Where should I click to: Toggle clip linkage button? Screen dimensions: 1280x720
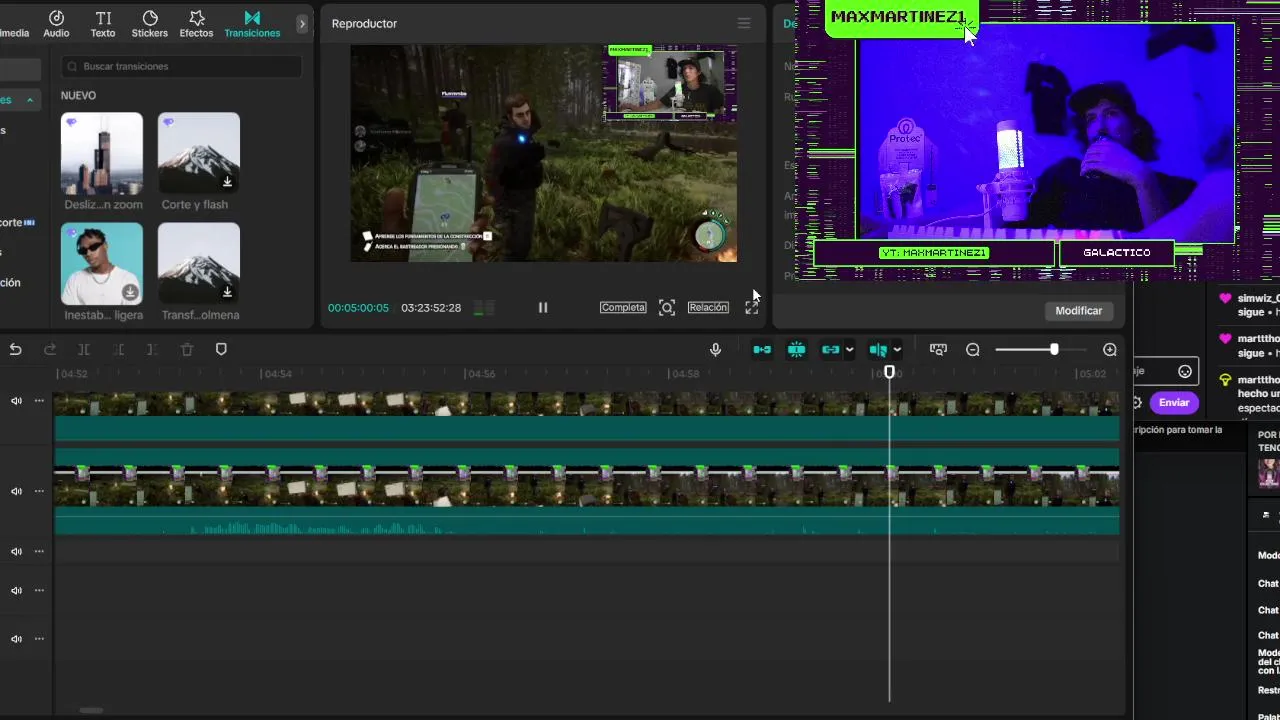(x=830, y=349)
